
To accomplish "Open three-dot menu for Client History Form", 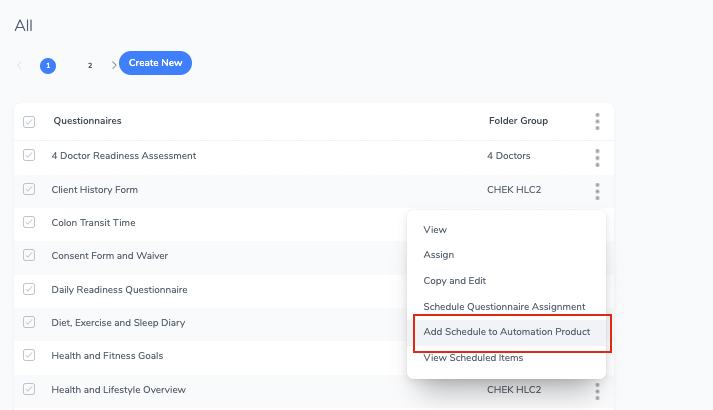I will [597, 191].
